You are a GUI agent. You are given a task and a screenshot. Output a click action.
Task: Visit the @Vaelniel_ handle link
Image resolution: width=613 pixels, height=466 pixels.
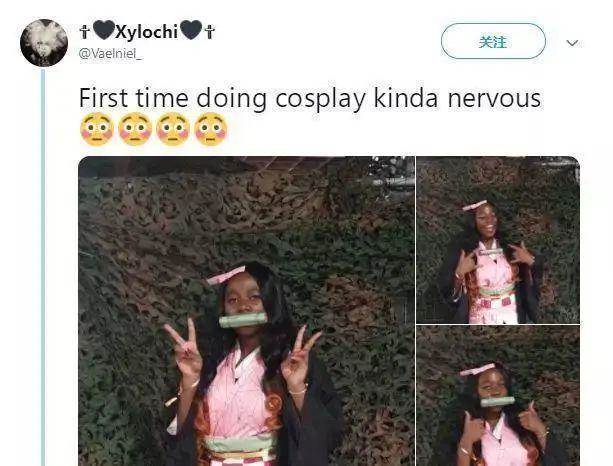click(110, 54)
